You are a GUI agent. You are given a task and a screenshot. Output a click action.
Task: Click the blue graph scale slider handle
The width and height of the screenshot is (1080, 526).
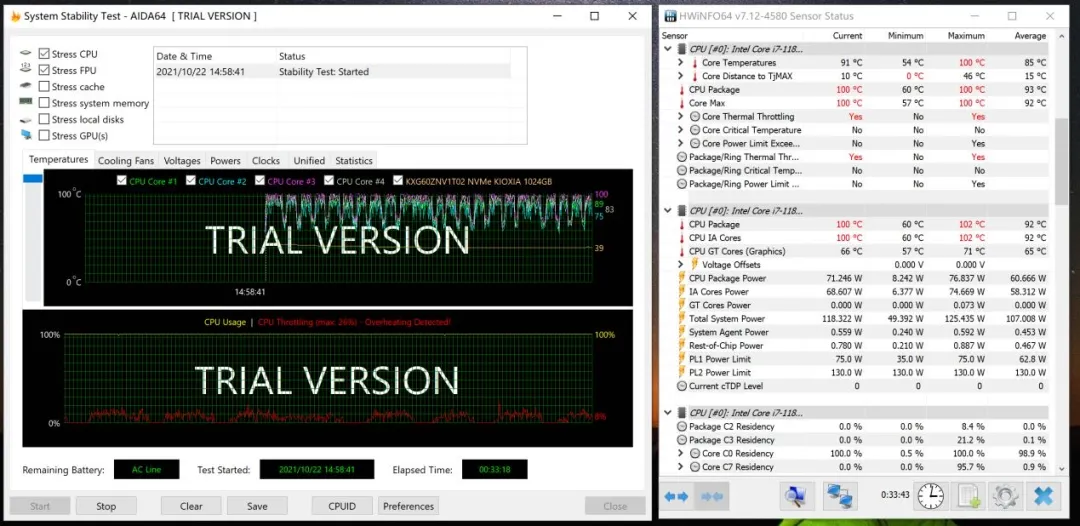click(33, 179)
